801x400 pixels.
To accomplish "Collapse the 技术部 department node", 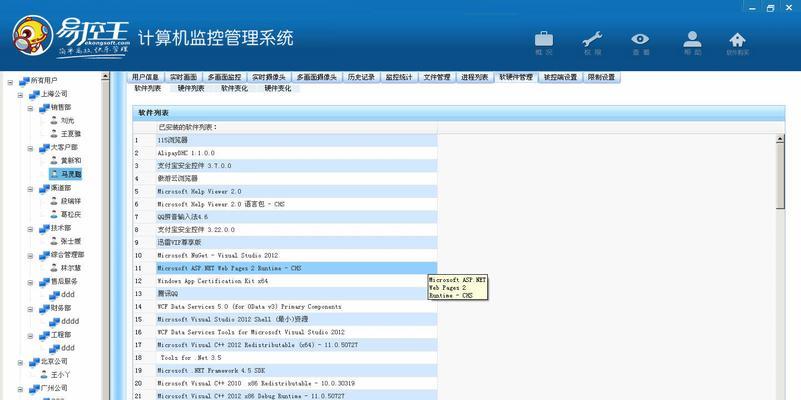I will coord(31,228).
